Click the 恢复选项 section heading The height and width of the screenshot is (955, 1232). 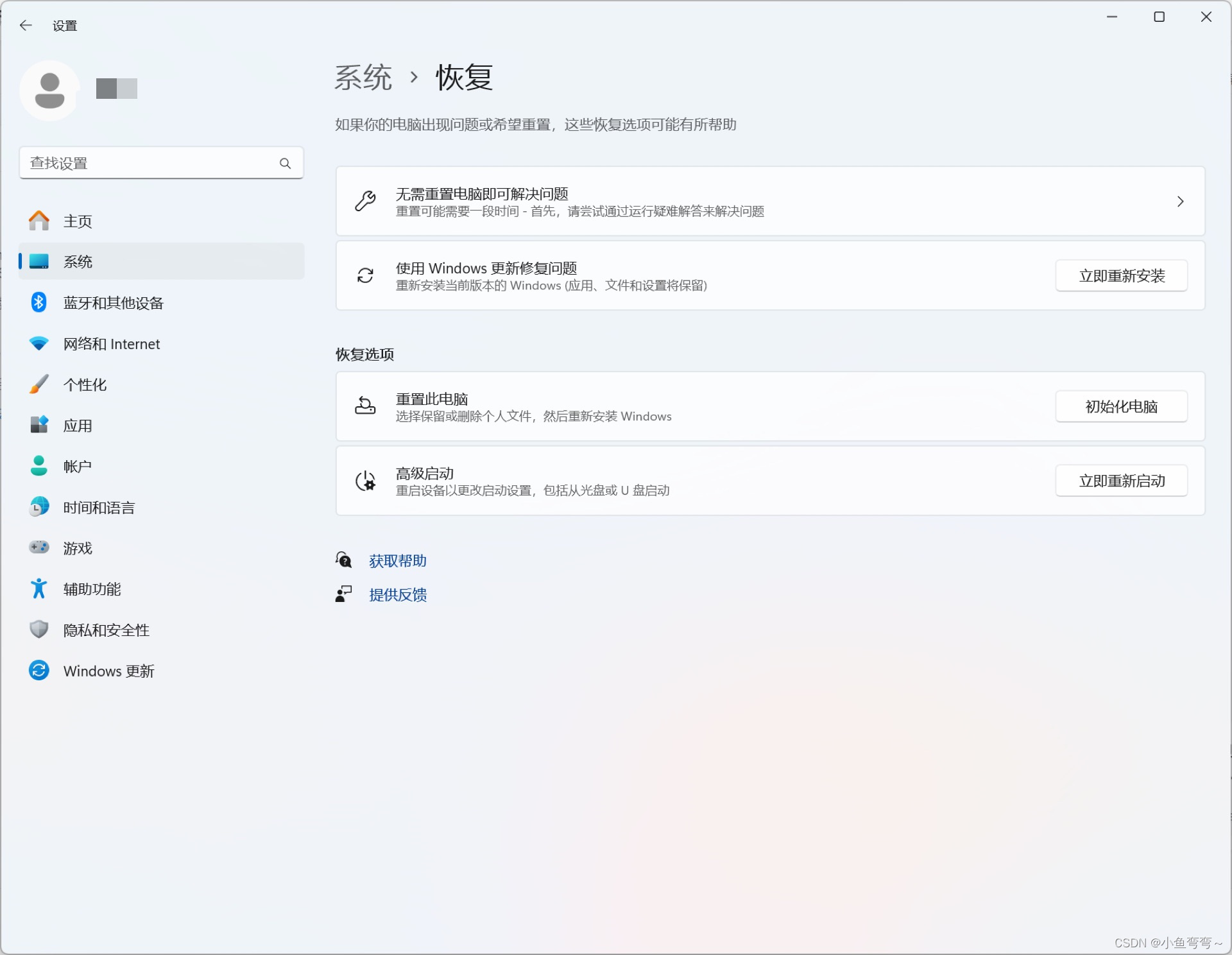click(x=364, y=354)
